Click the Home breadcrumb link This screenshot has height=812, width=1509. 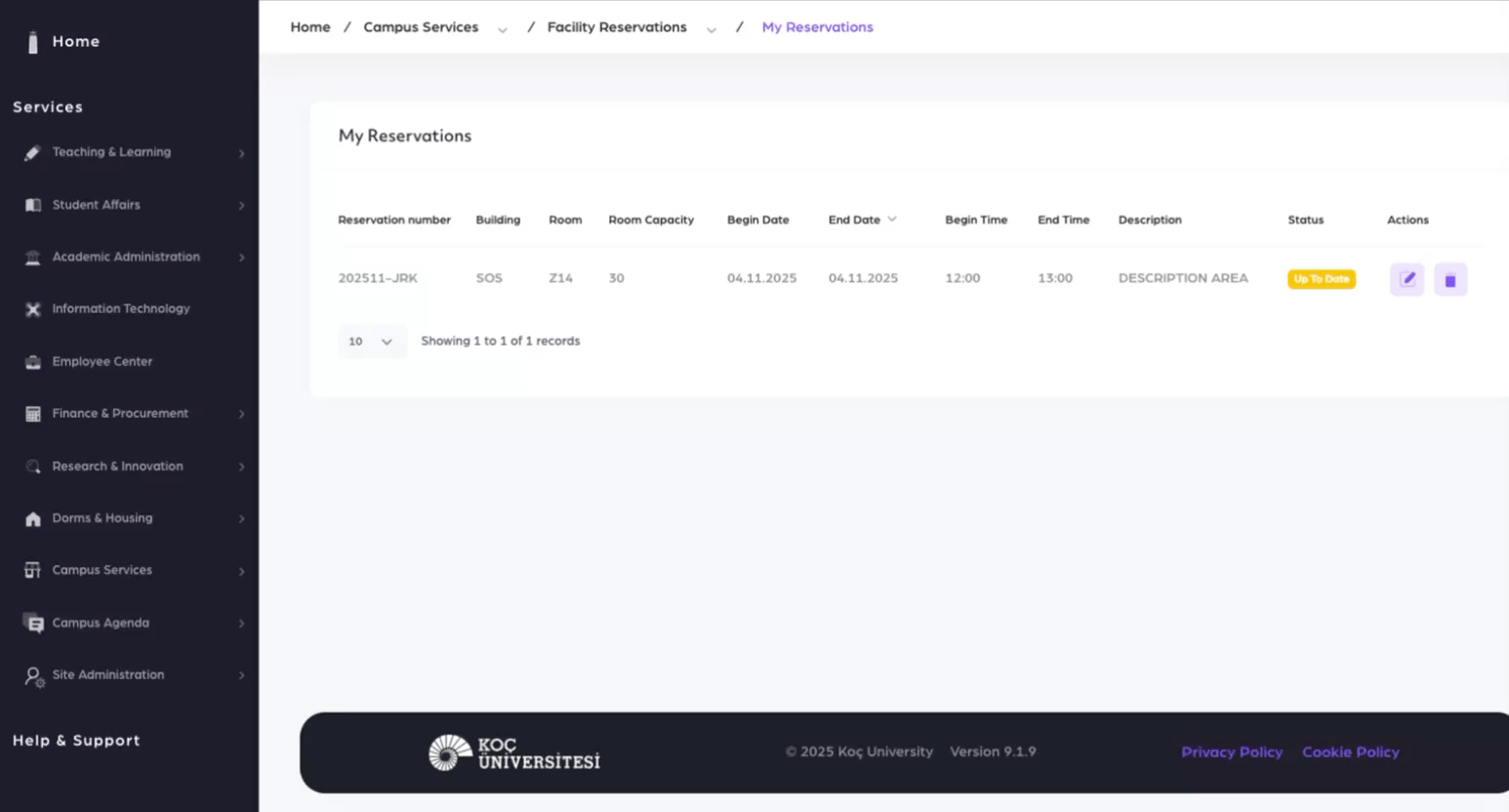click(310, 27)
